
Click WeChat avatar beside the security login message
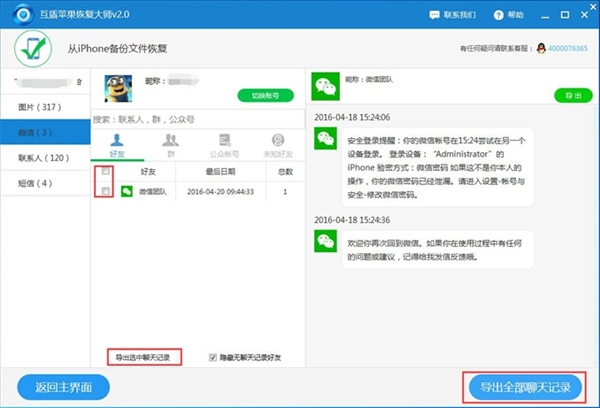(326, 138)
